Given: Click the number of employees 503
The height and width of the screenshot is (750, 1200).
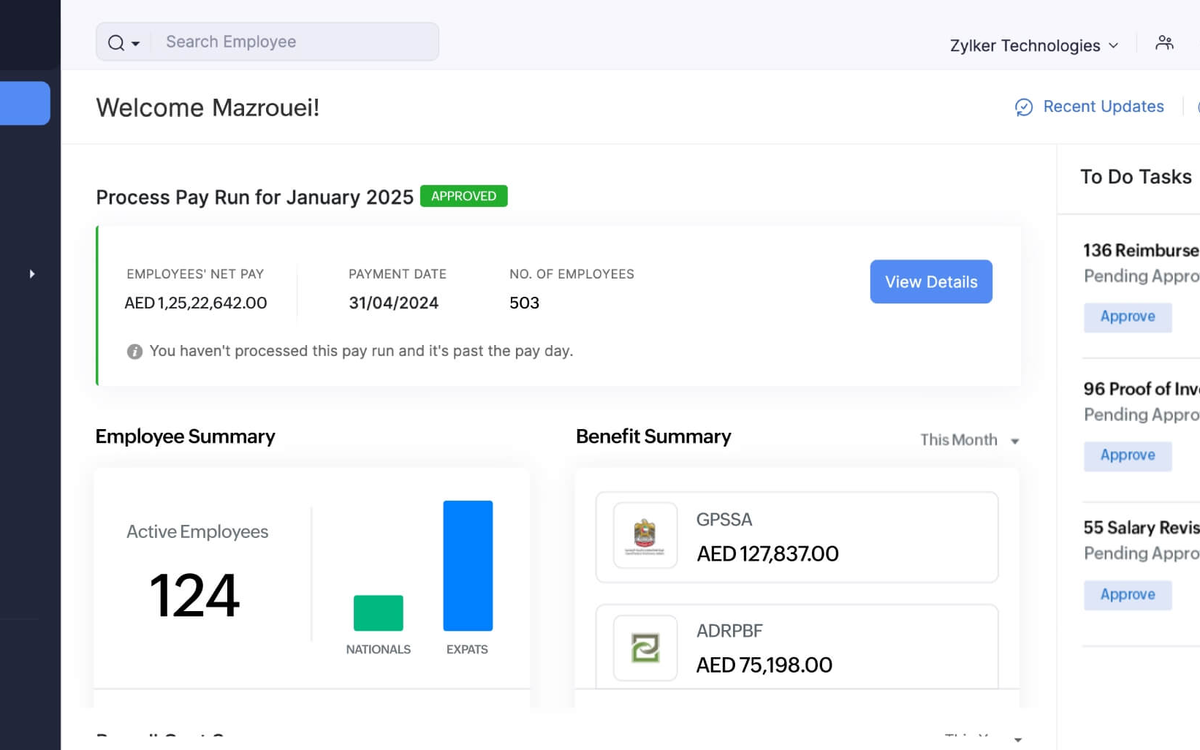Looking at the screenshot, I should [524, 303].
